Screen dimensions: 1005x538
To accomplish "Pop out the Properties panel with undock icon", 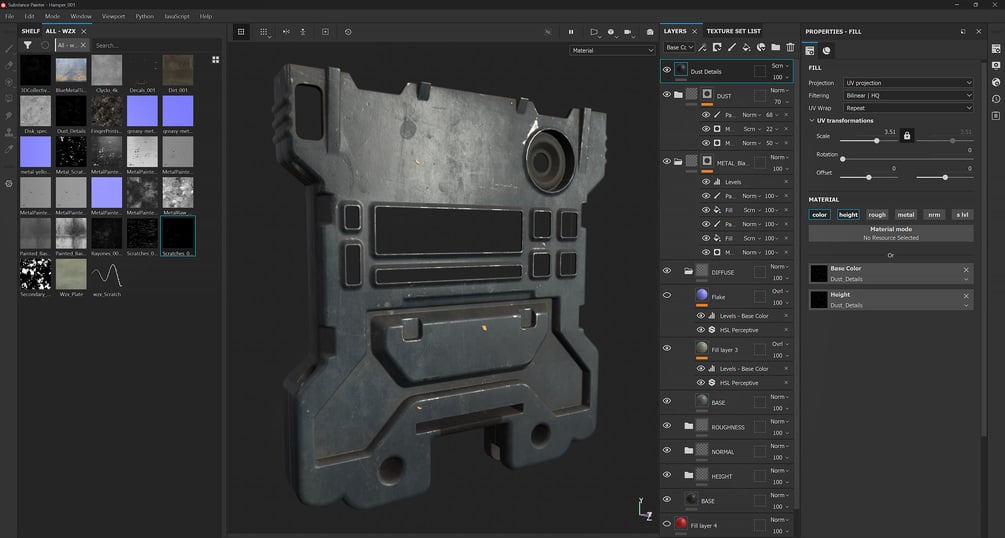I will click(963, 31).
